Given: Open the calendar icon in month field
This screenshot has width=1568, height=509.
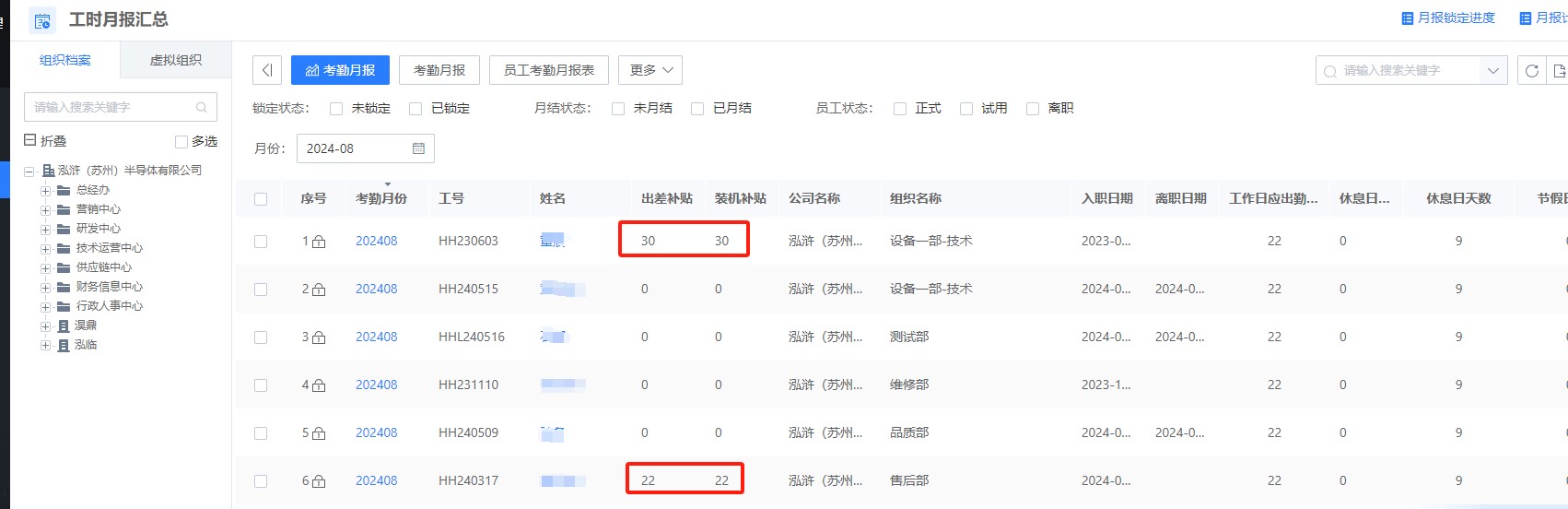Looking at the screenshot, I should pos(418,148).
